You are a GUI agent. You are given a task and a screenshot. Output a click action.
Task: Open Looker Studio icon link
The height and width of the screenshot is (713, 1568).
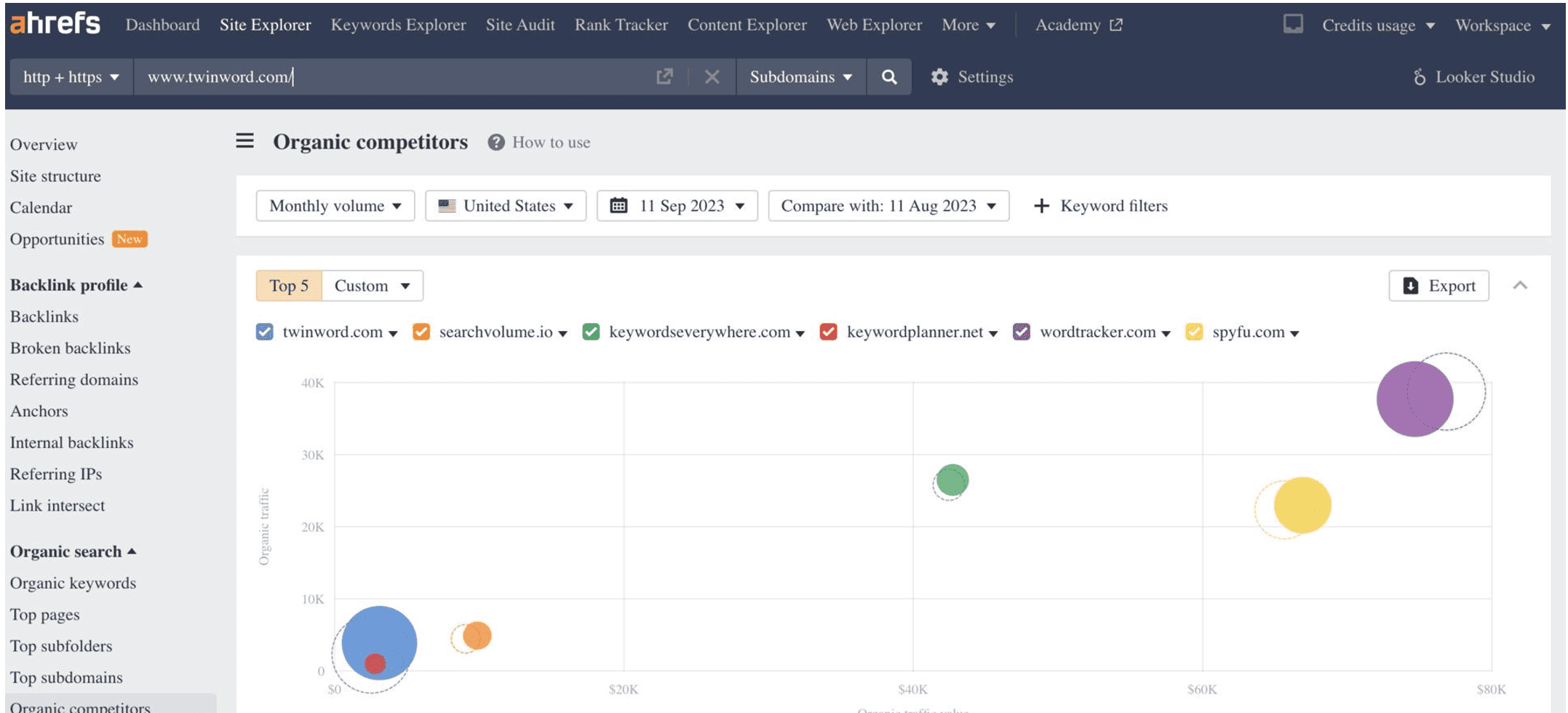(x=1419, y=76)
